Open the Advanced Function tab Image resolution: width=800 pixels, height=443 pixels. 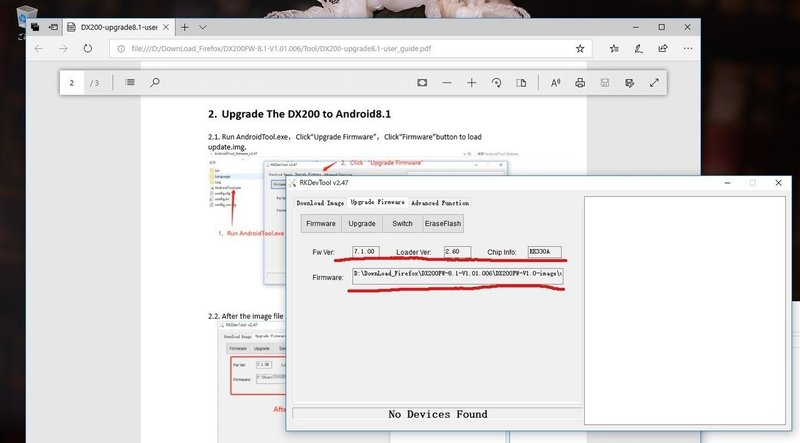[440, 203]
